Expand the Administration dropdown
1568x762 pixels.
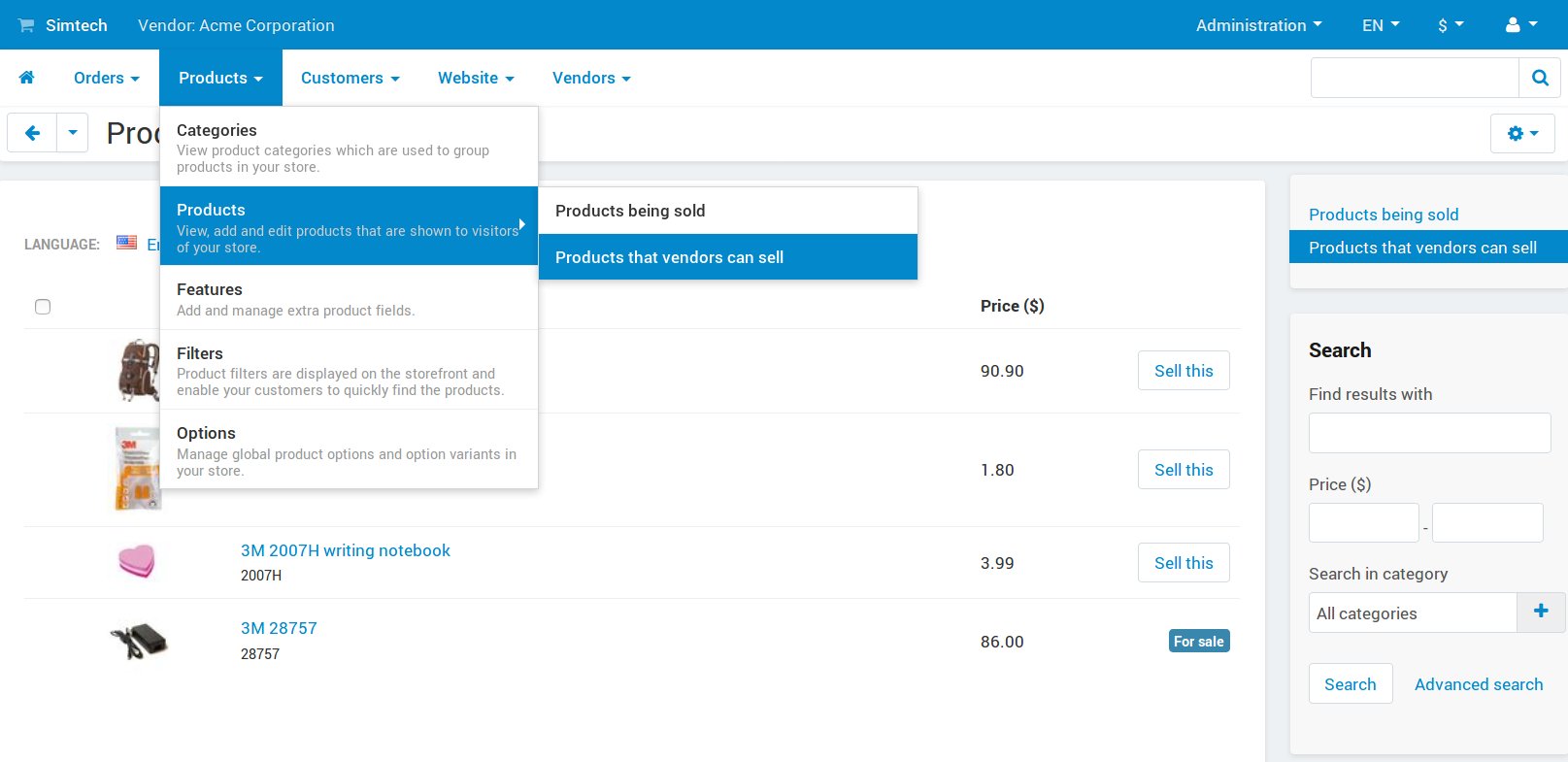tap(1258, 25)
